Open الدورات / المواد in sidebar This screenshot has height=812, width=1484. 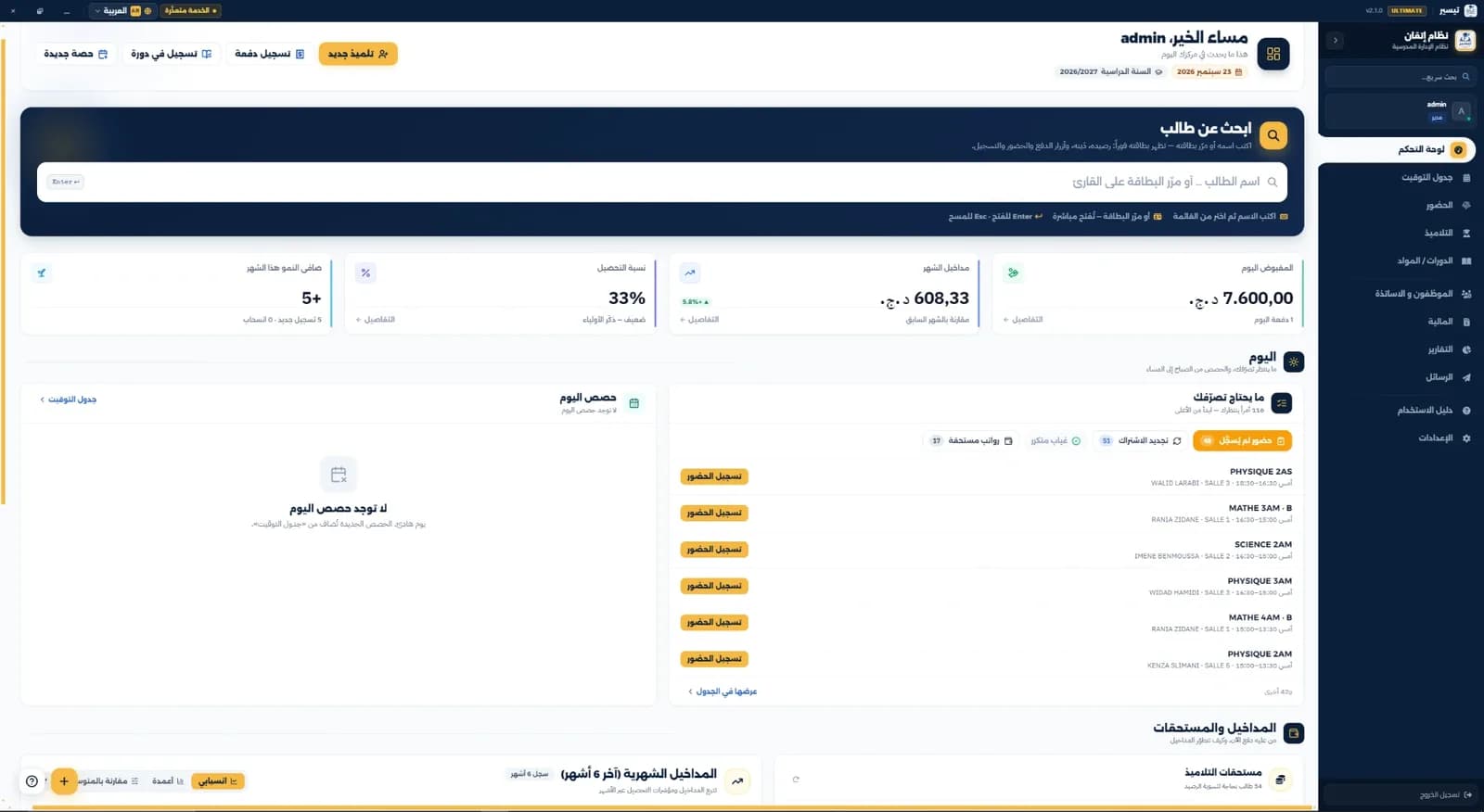[x=1401, y=260]
